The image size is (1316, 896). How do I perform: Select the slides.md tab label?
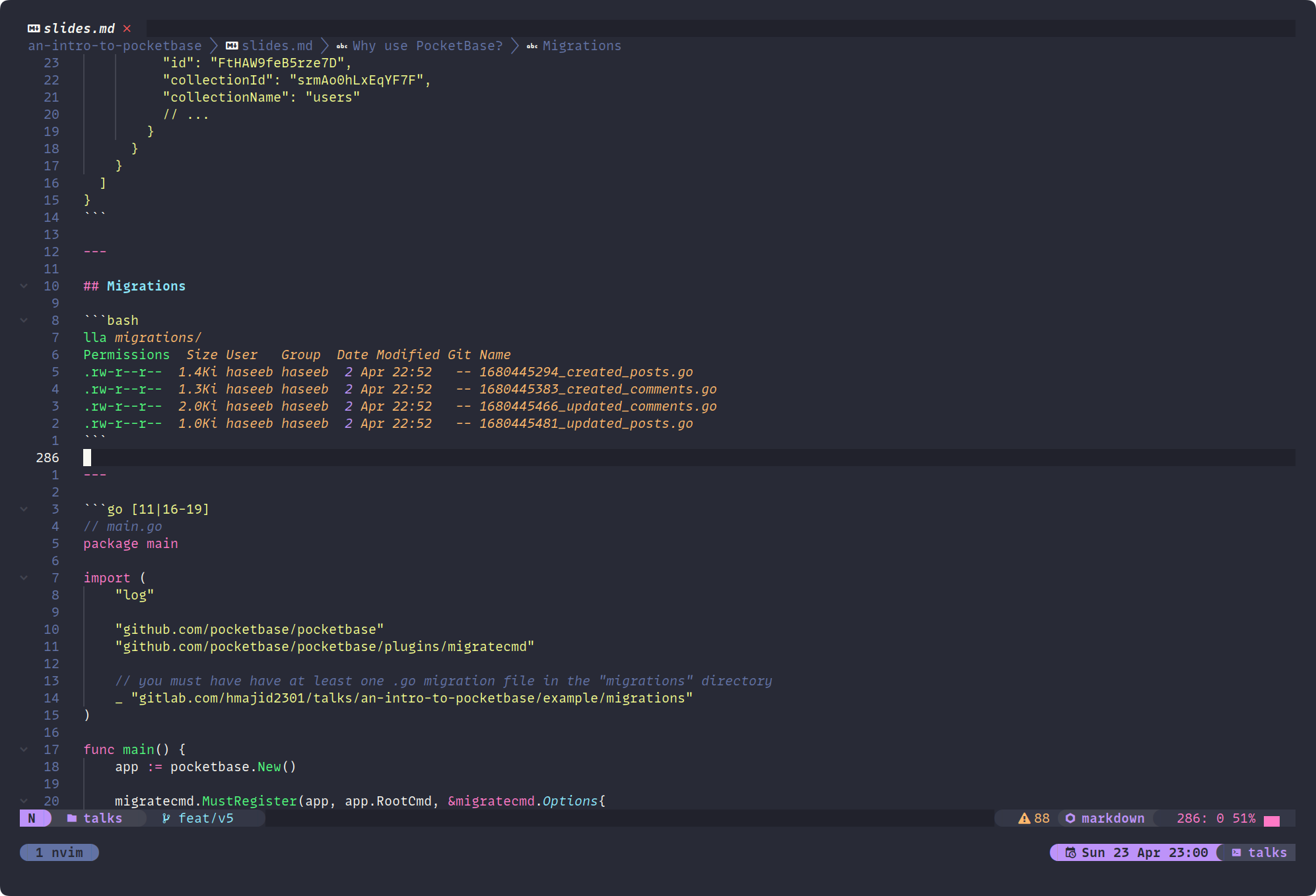pos(79,28)
